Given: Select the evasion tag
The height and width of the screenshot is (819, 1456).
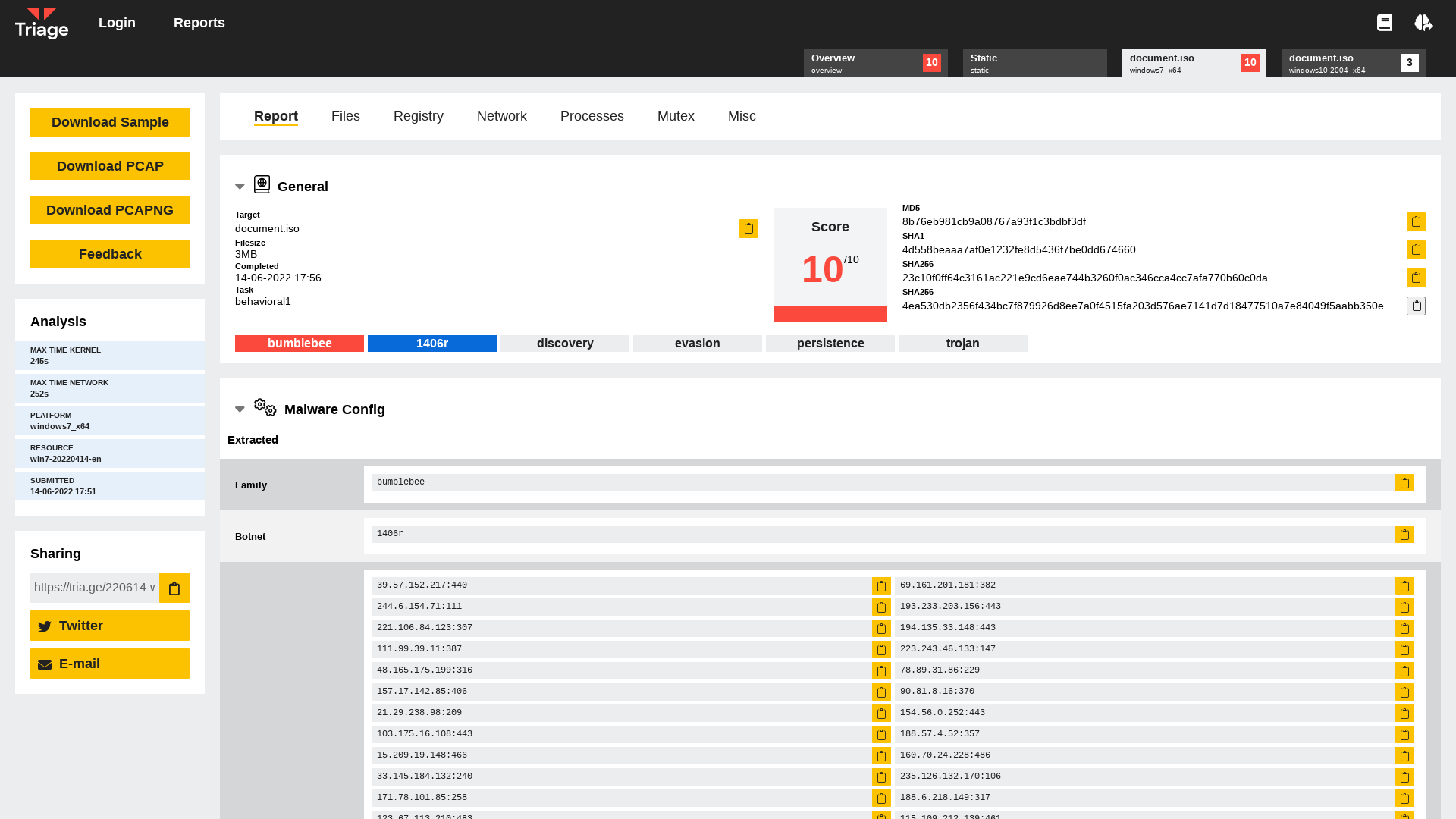Looking at the screenshot, I should (698, 344).
